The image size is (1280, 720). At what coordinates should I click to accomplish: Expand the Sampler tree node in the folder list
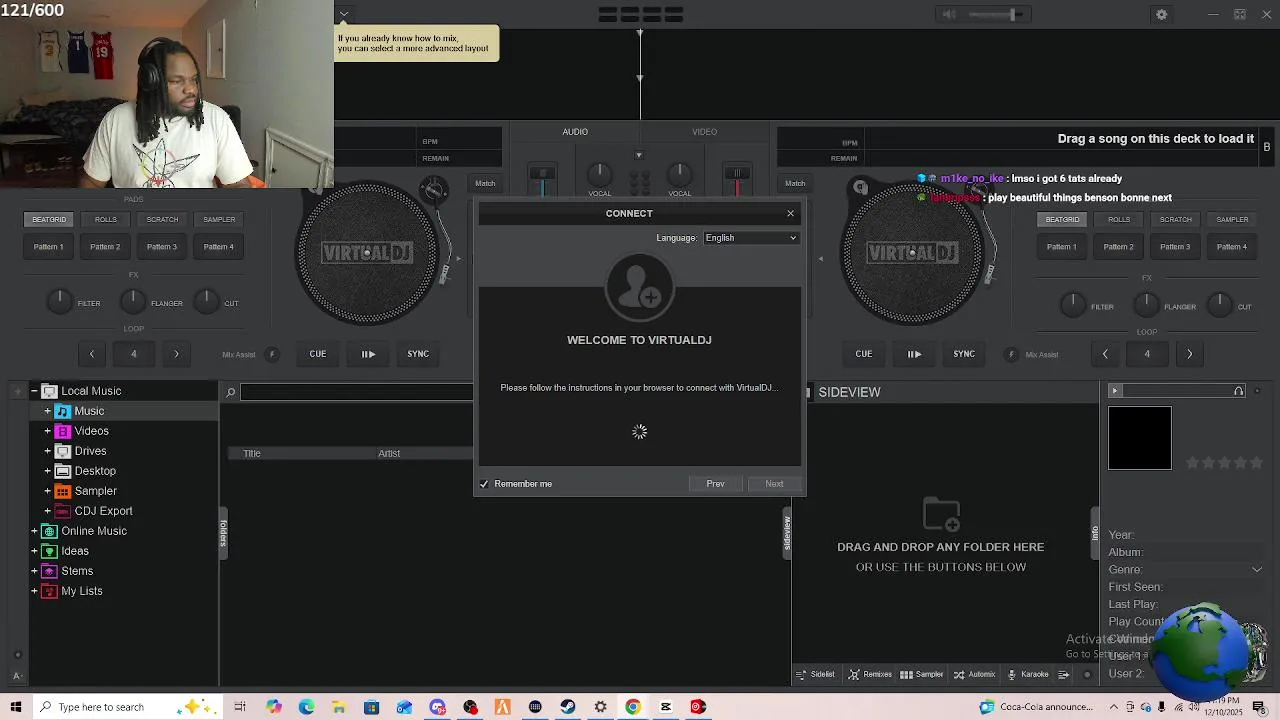[x=47, y=491]
